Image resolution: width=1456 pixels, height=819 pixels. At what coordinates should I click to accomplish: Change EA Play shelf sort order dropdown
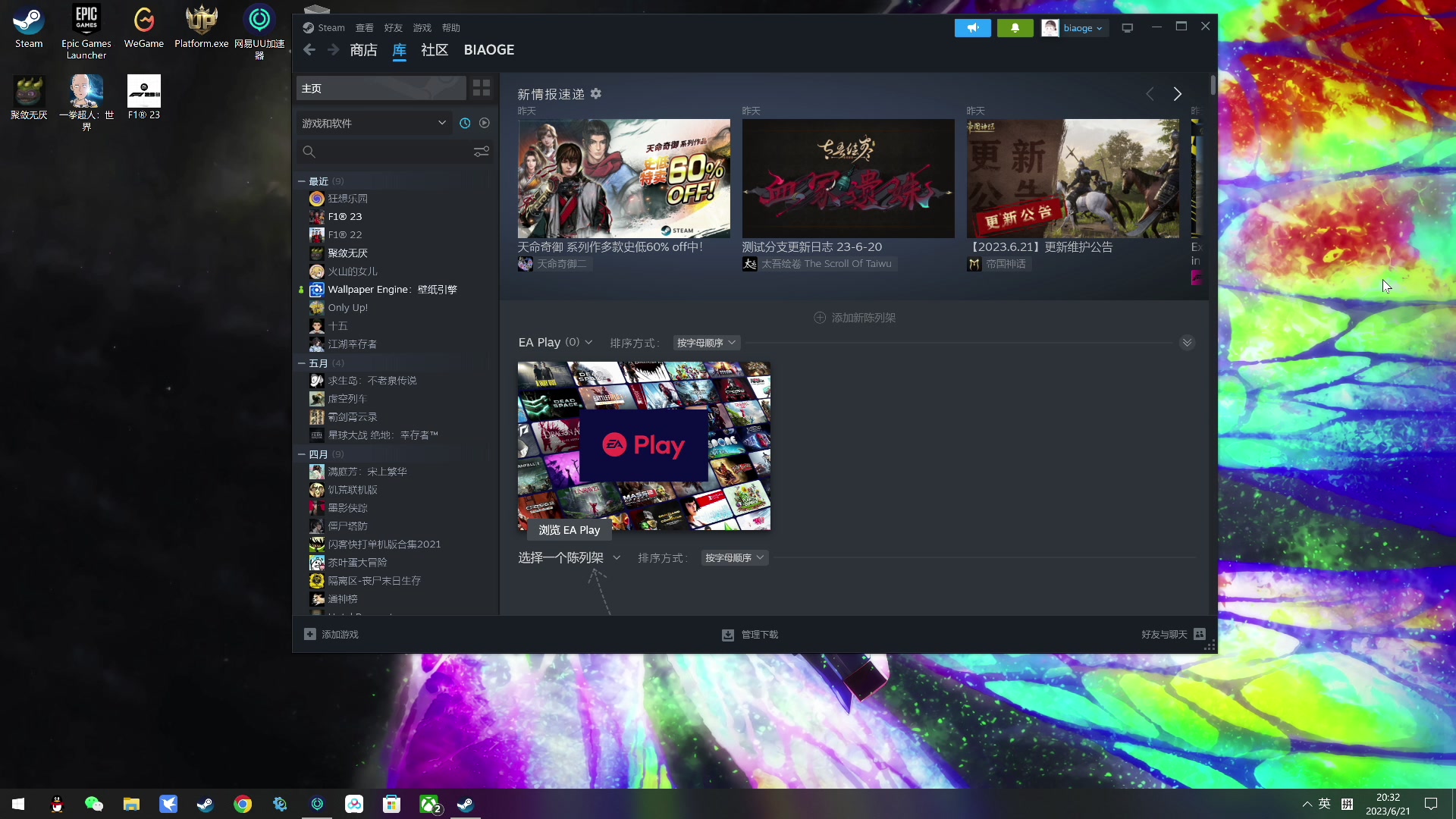point(706,343)
